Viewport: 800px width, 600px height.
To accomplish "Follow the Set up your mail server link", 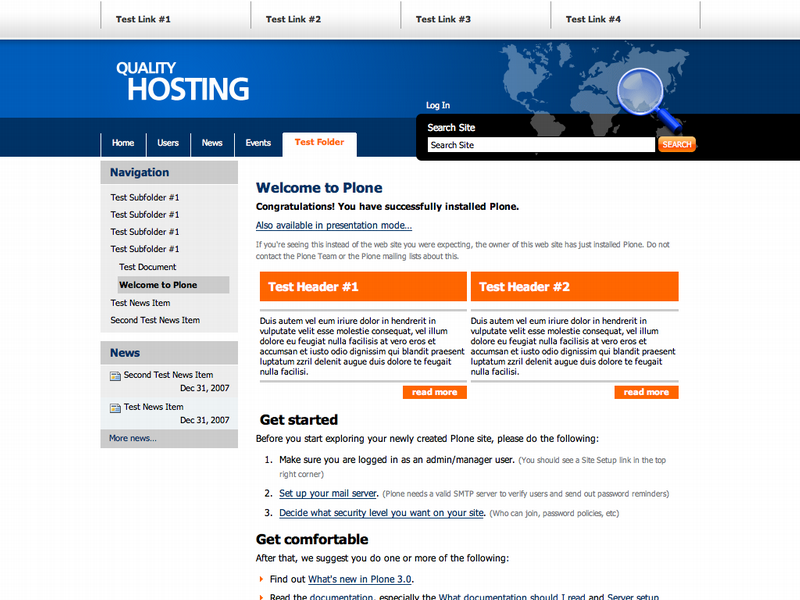I will coord(328,493).
